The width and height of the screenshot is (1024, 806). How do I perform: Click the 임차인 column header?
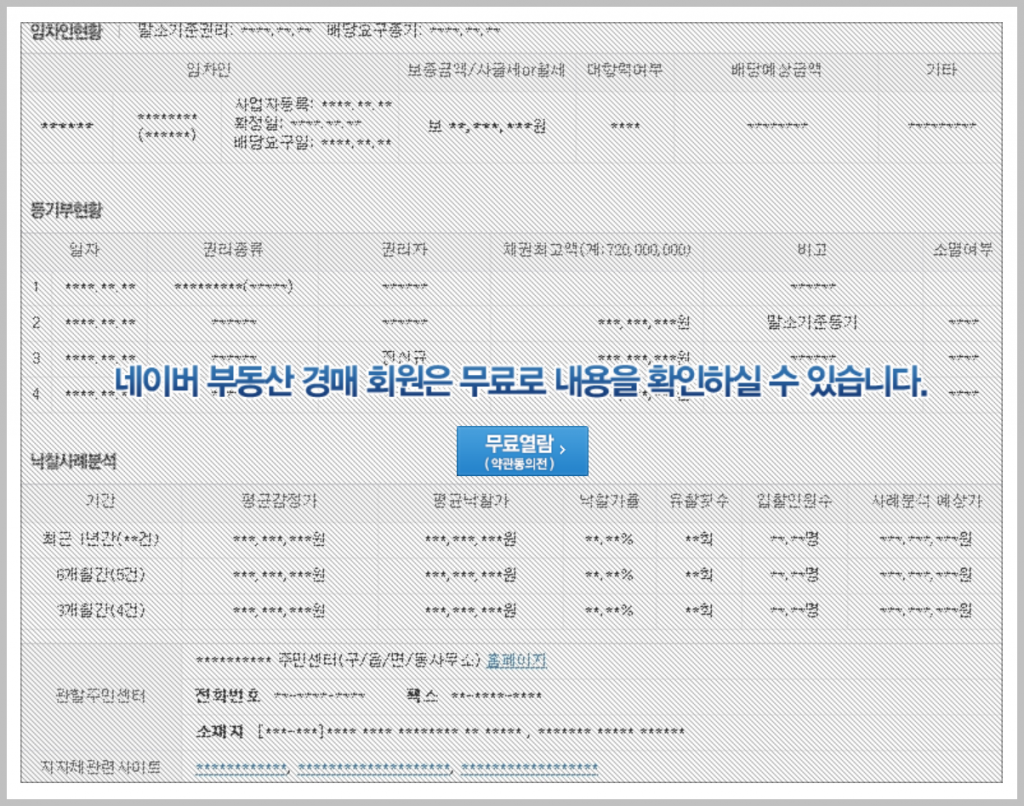[x=209, y=70]
